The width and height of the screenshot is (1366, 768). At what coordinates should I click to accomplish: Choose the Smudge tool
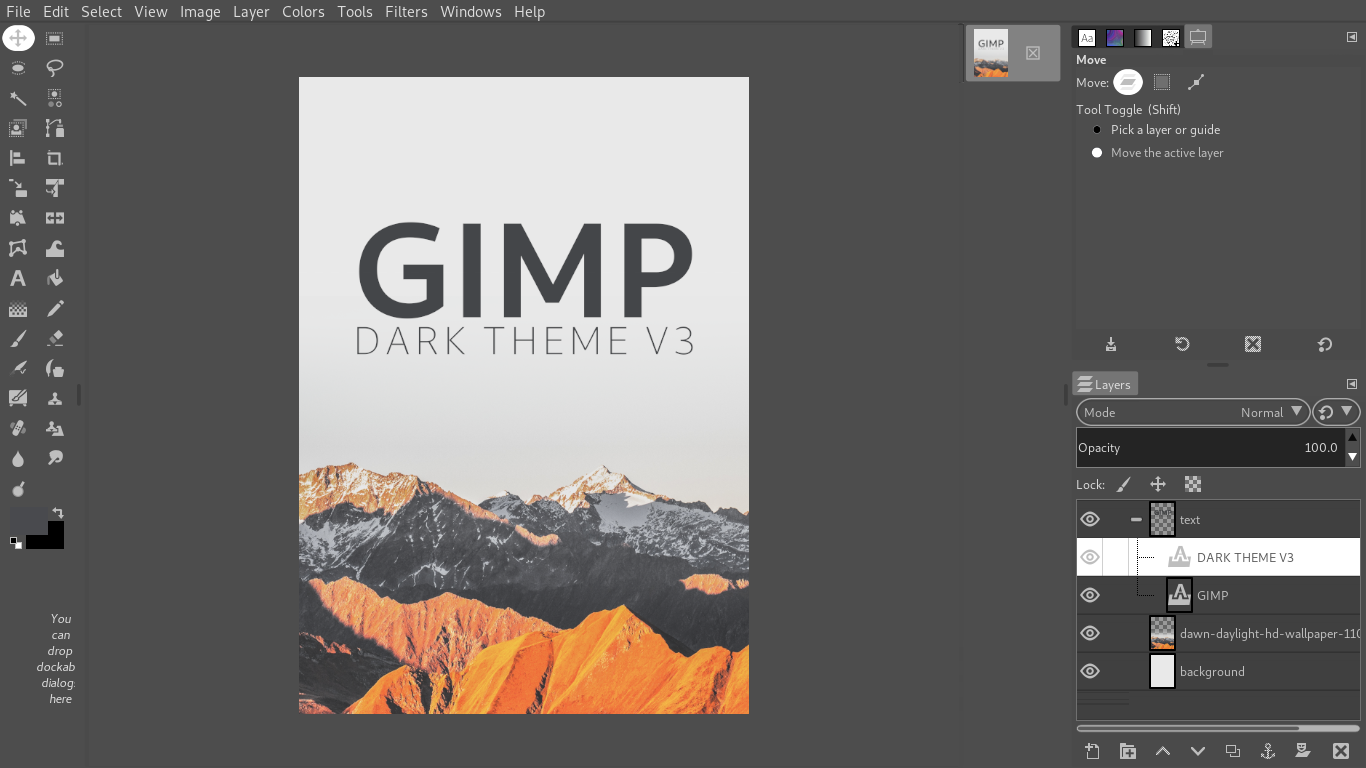pos(55,459)
